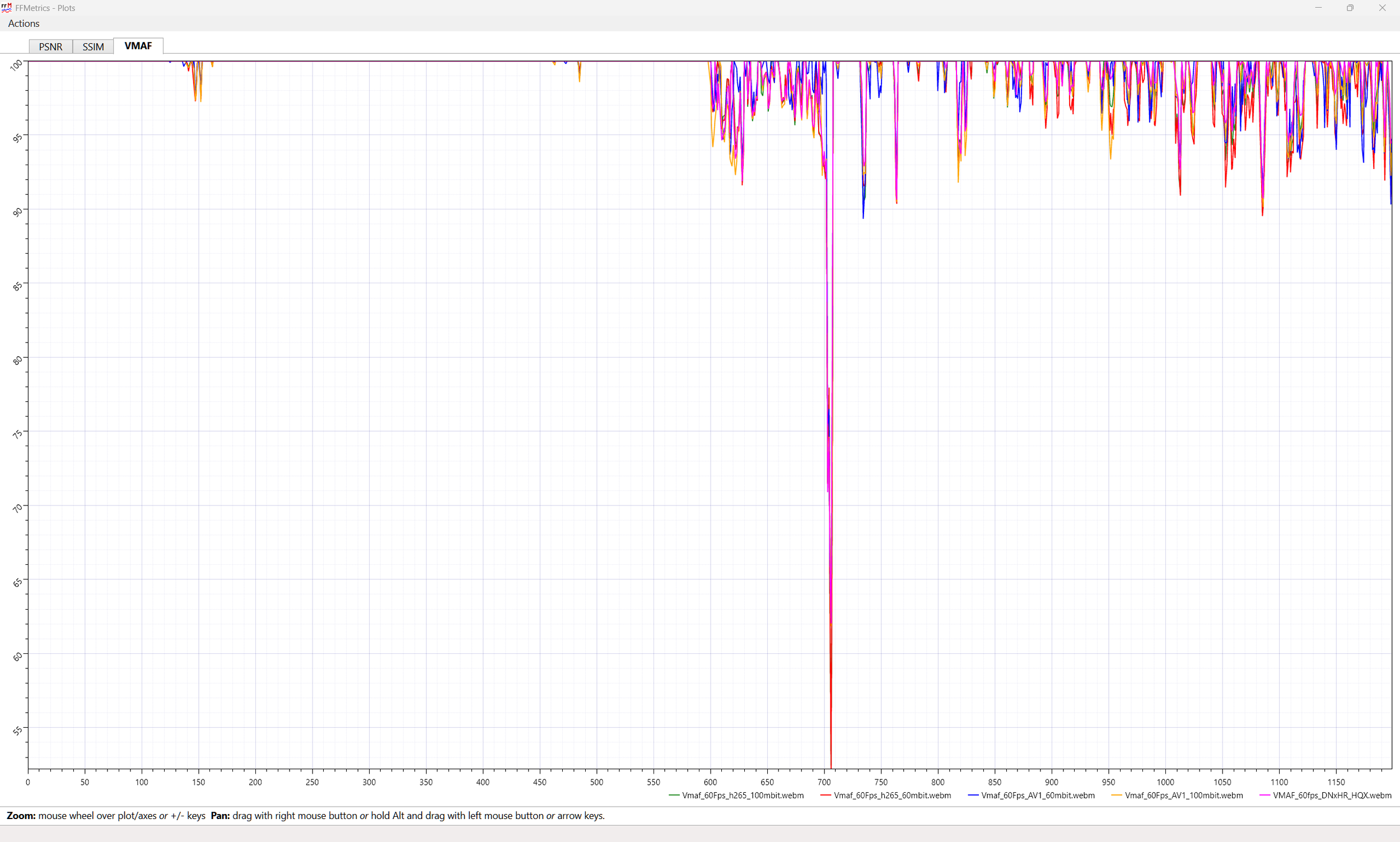Click the magenta DNxHR_HQX legend line swatch
Viewport: 1400px width, 842px height.
[x=1265, y=796]
